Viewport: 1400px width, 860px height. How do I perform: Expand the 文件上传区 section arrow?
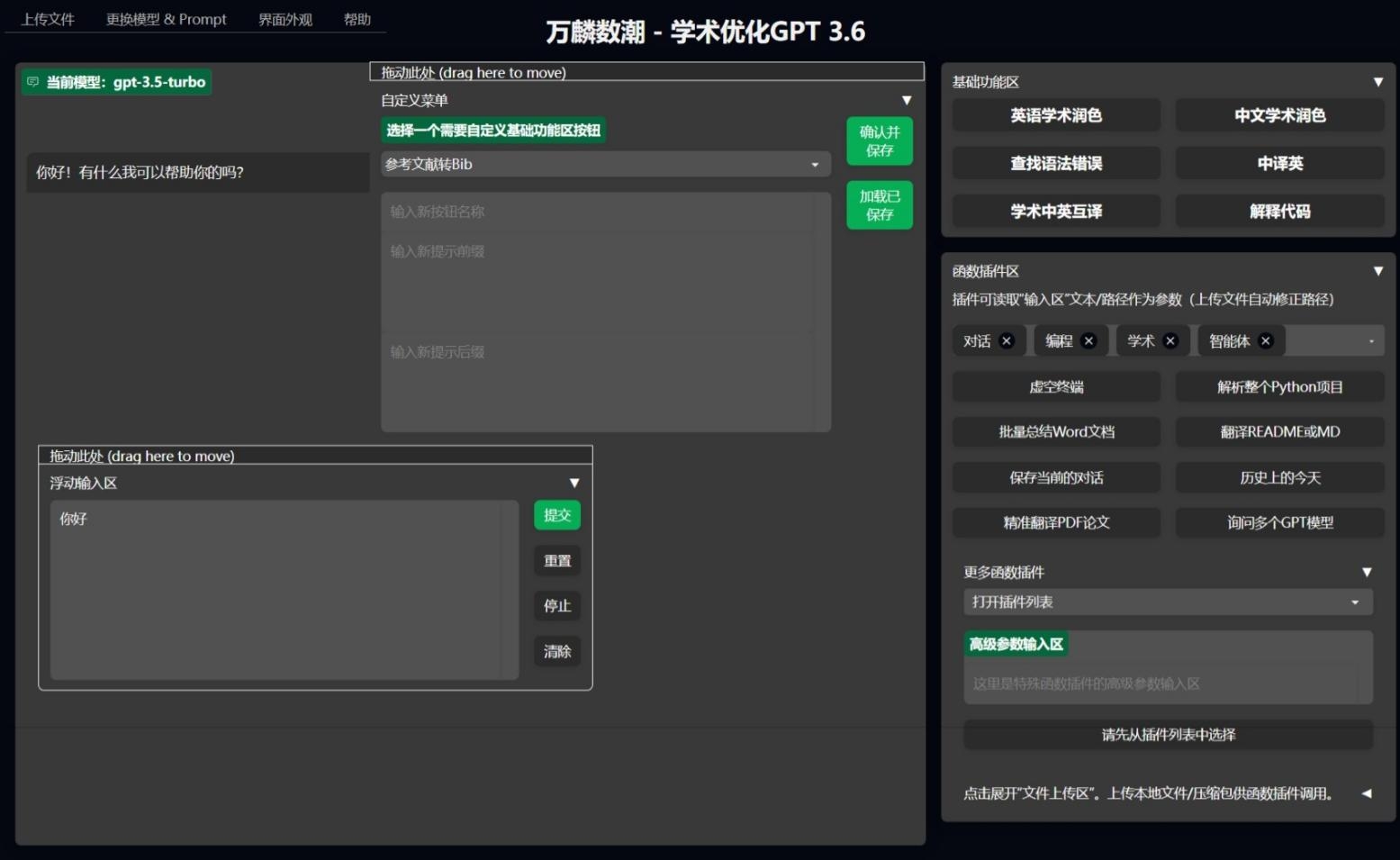[1366, 793]
